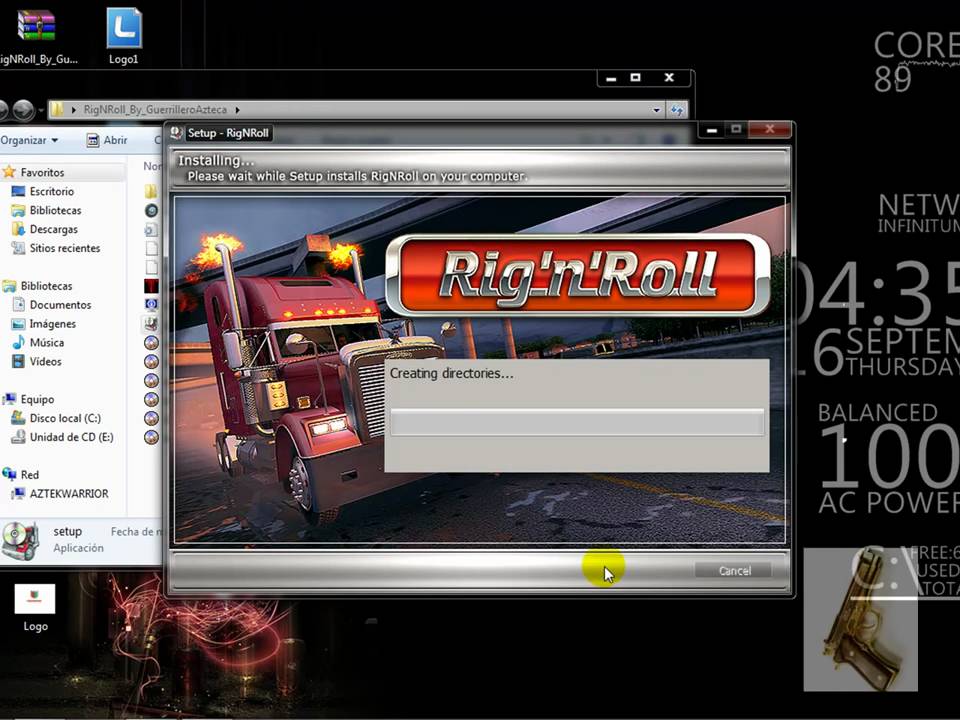Click the folder icon in address bar

pos(57,110)
